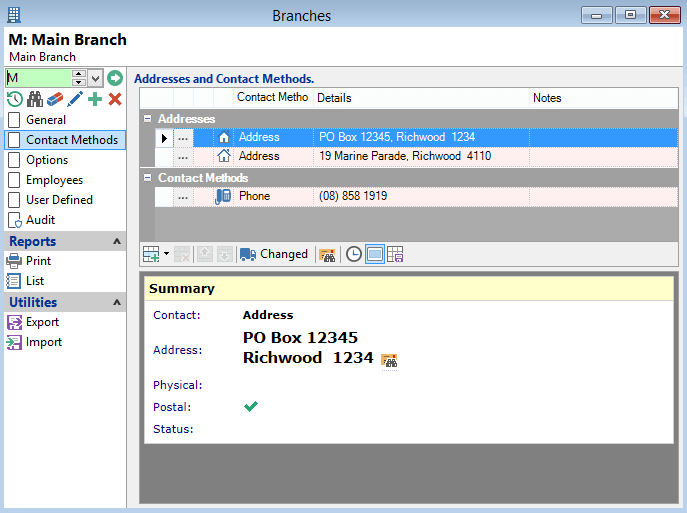Click the phone icon in Phone row
Screen dimensions: 687x513
tap(223, 196)
